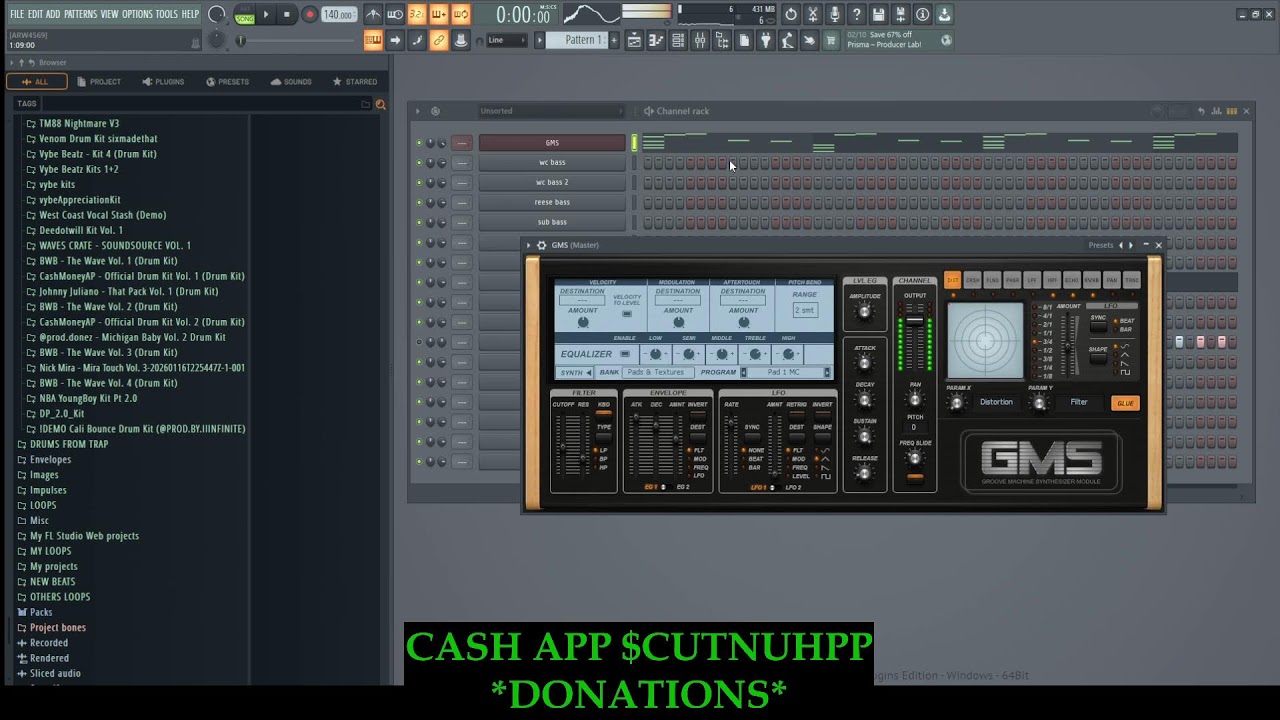Select the GMS channel button
The image size is (1280, 720).
552,143
